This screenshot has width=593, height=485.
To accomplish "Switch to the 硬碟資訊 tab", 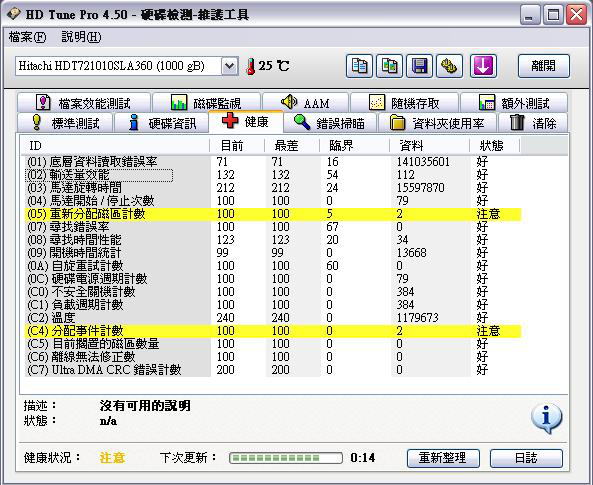I will pyautogui.click(x=162, y=123).
